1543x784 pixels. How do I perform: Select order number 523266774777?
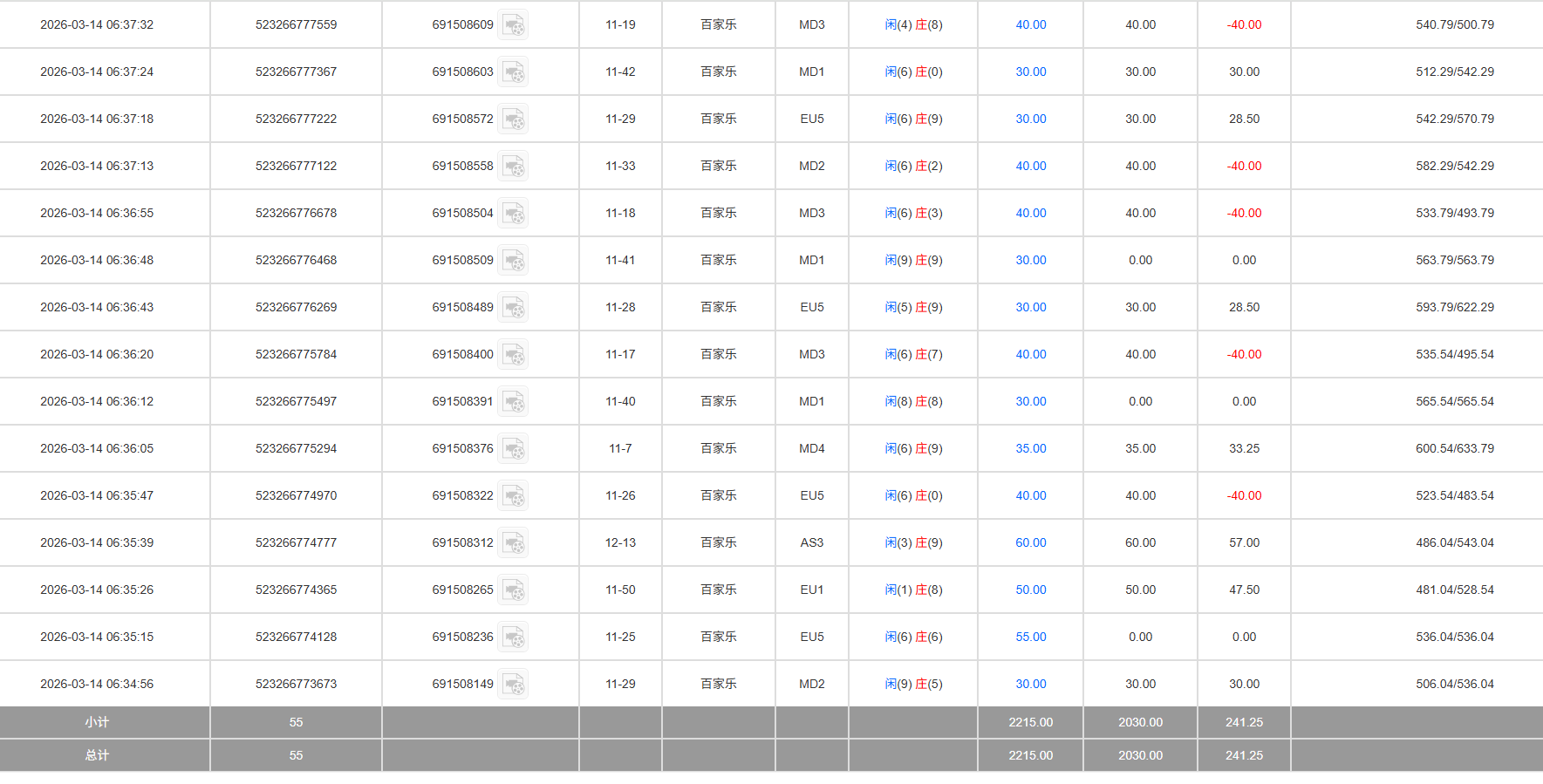[296, 542]
